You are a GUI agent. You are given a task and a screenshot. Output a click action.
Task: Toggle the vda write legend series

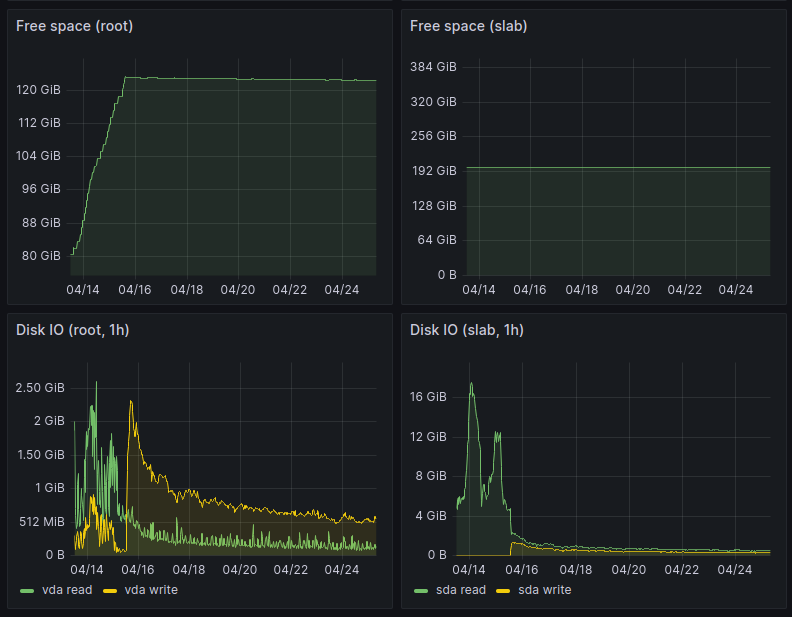click(x=151, y=590)
